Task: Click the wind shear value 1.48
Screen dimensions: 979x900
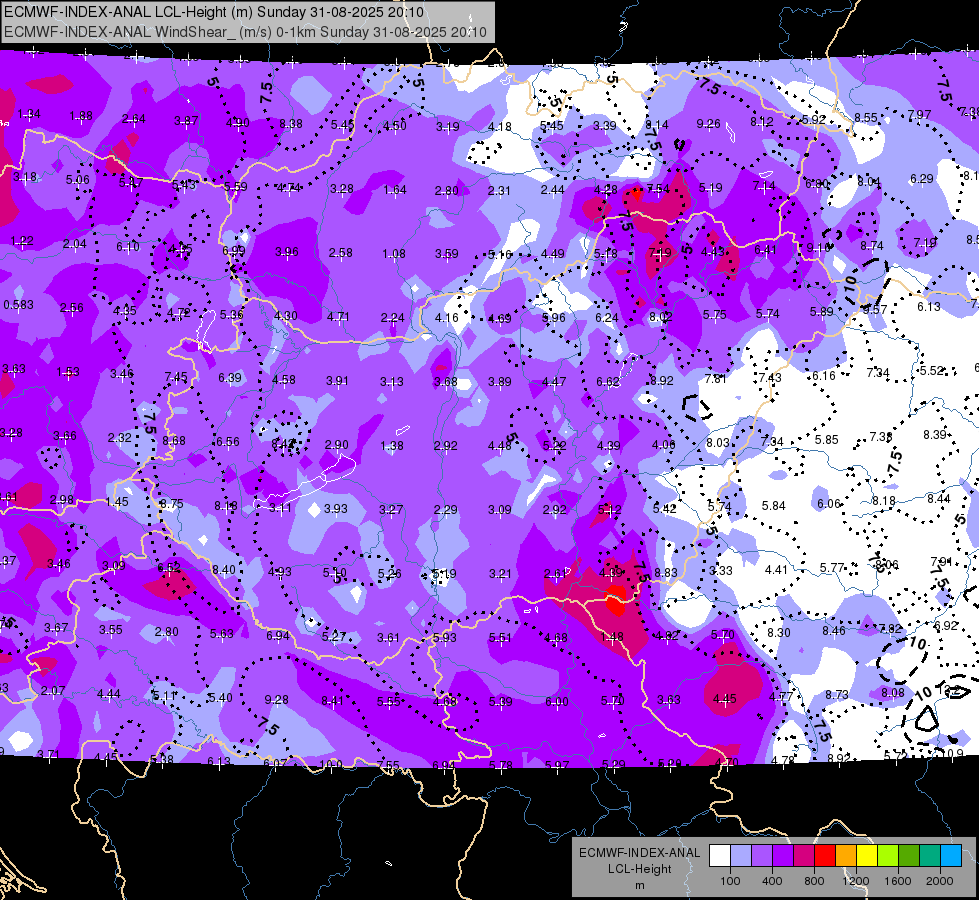Action: (x=612, y=636)
